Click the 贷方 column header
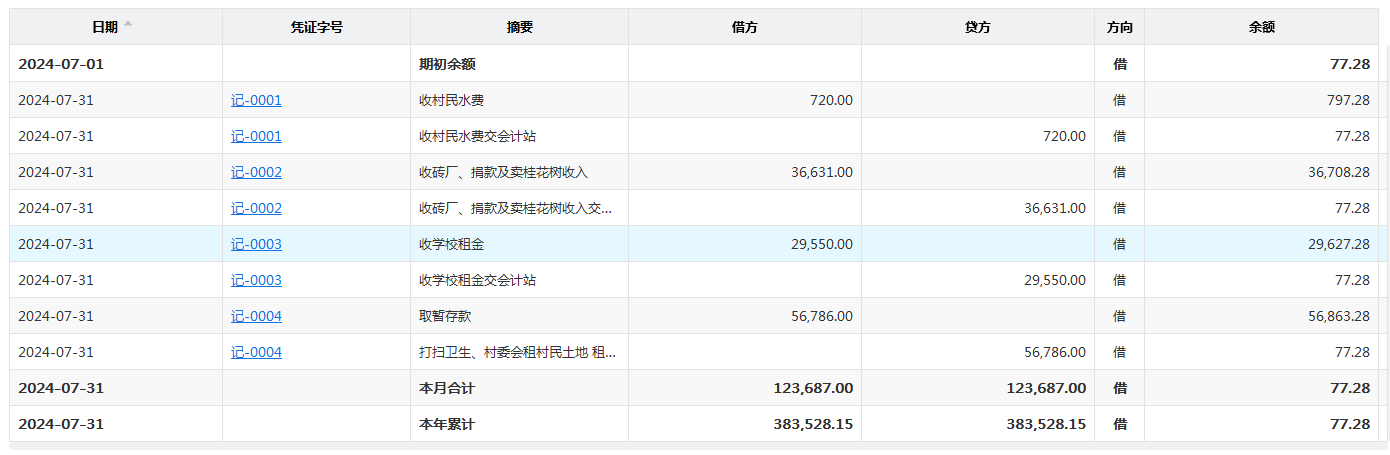Screen dimensions: 1390x455 point(977,27)
